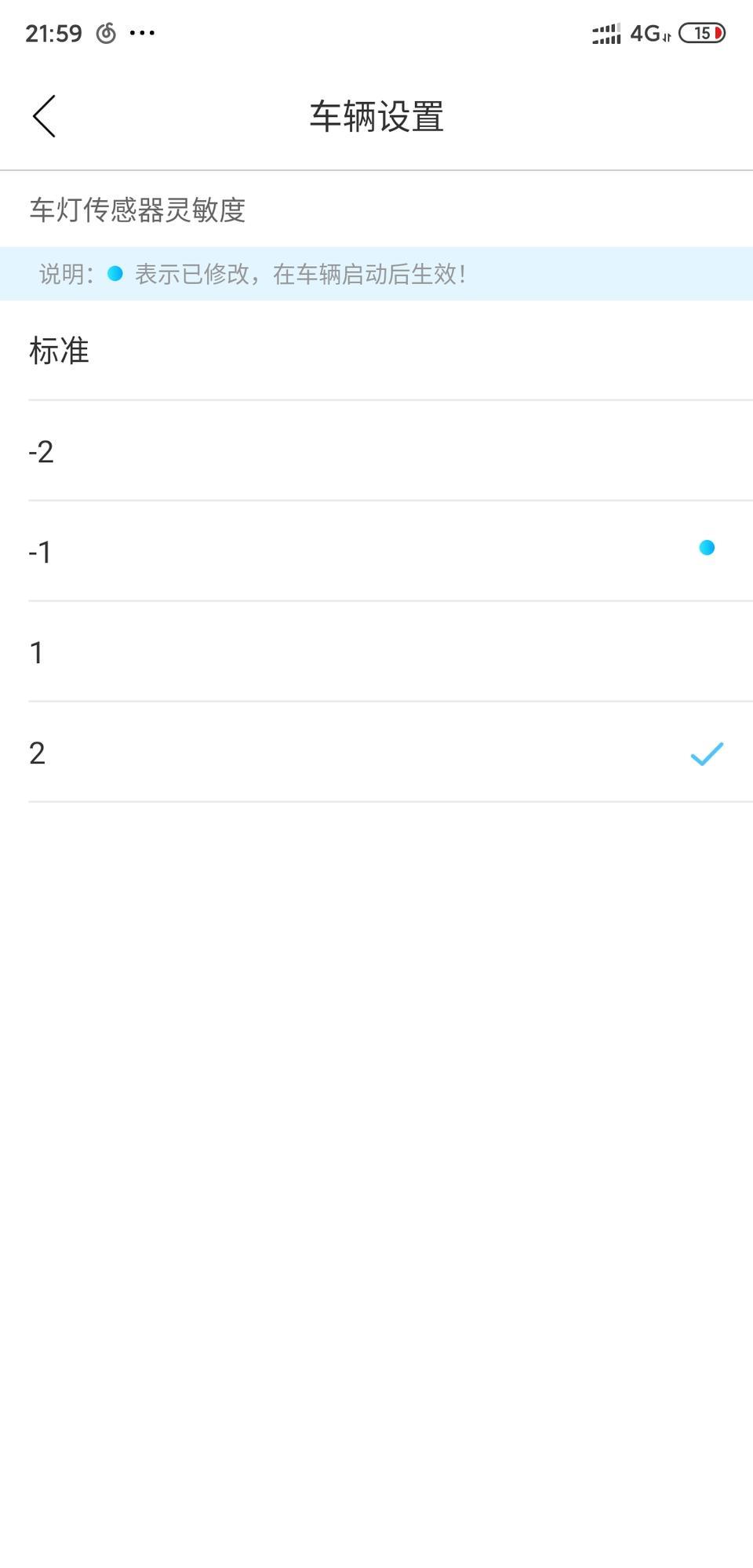The image size is (753, 1568).
Task: Tap the blue modified dot beside -1
Action: click(707, 548)
